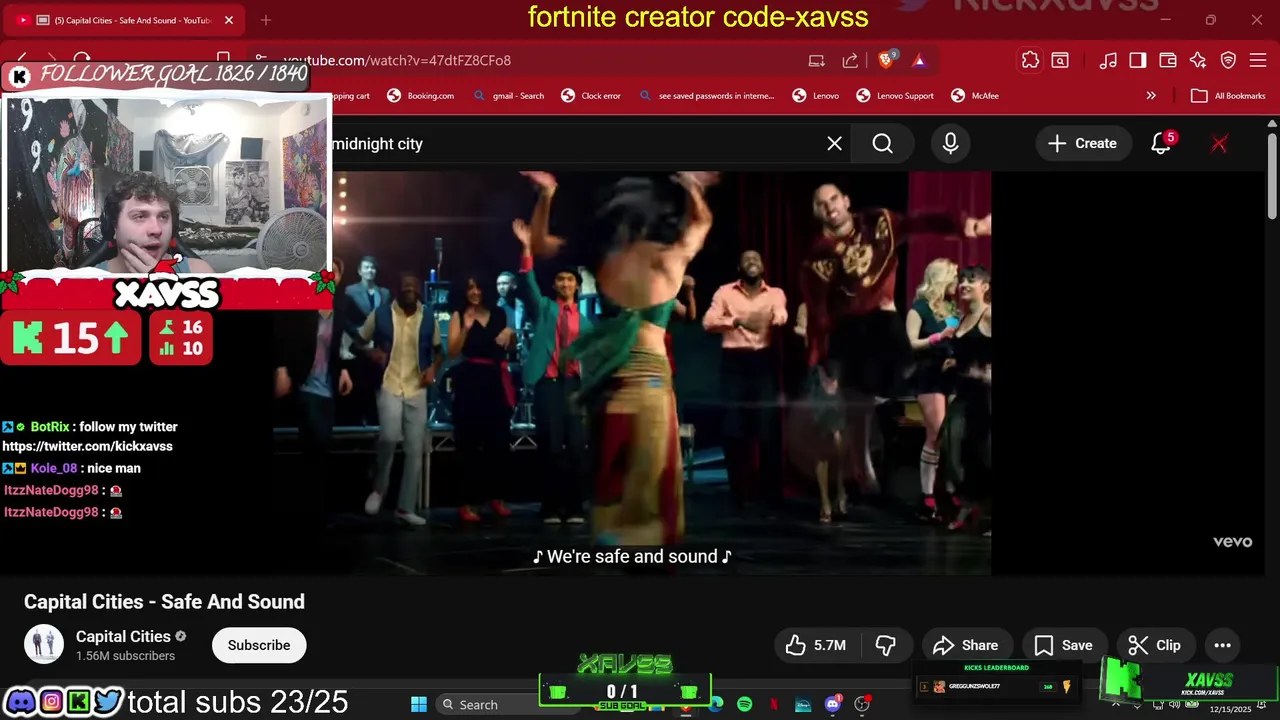
Task: Open the YouTube Create menu
Action: pos(1082,144)
